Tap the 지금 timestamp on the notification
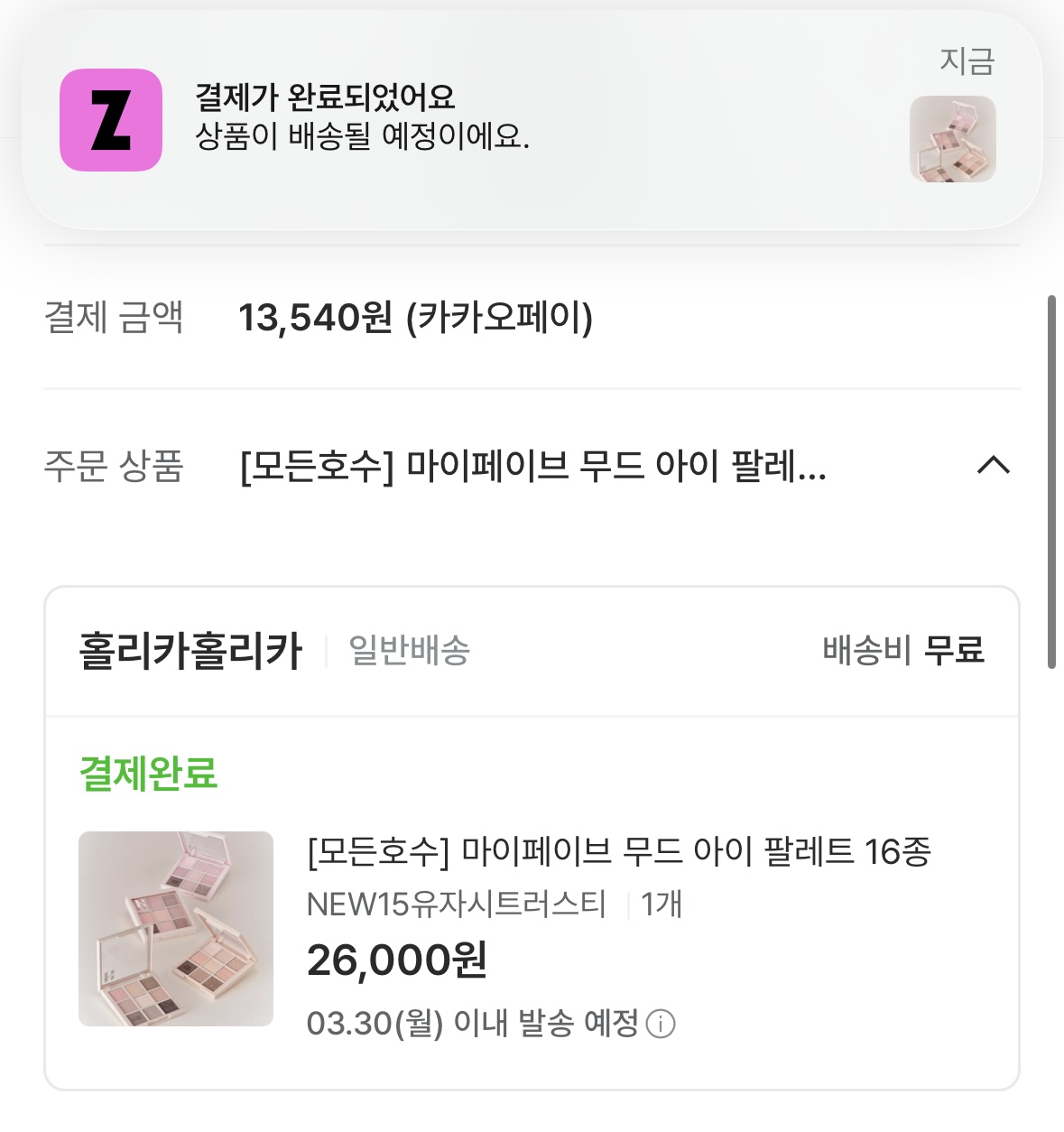The width and height of the screenshot is (1064, 1132). [967, 61]
